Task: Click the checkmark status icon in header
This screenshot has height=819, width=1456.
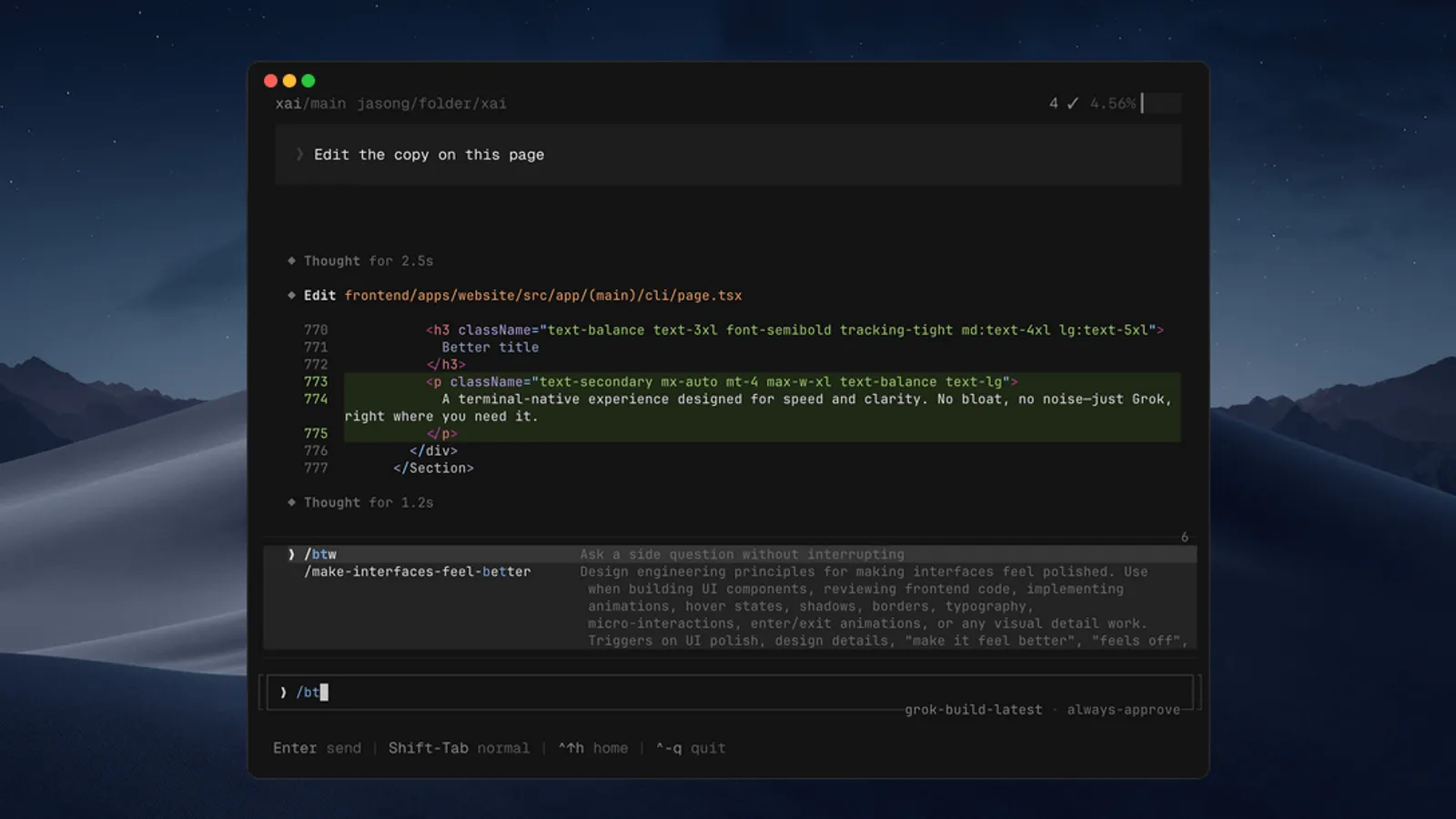Action: click(x=1073, y=104)
